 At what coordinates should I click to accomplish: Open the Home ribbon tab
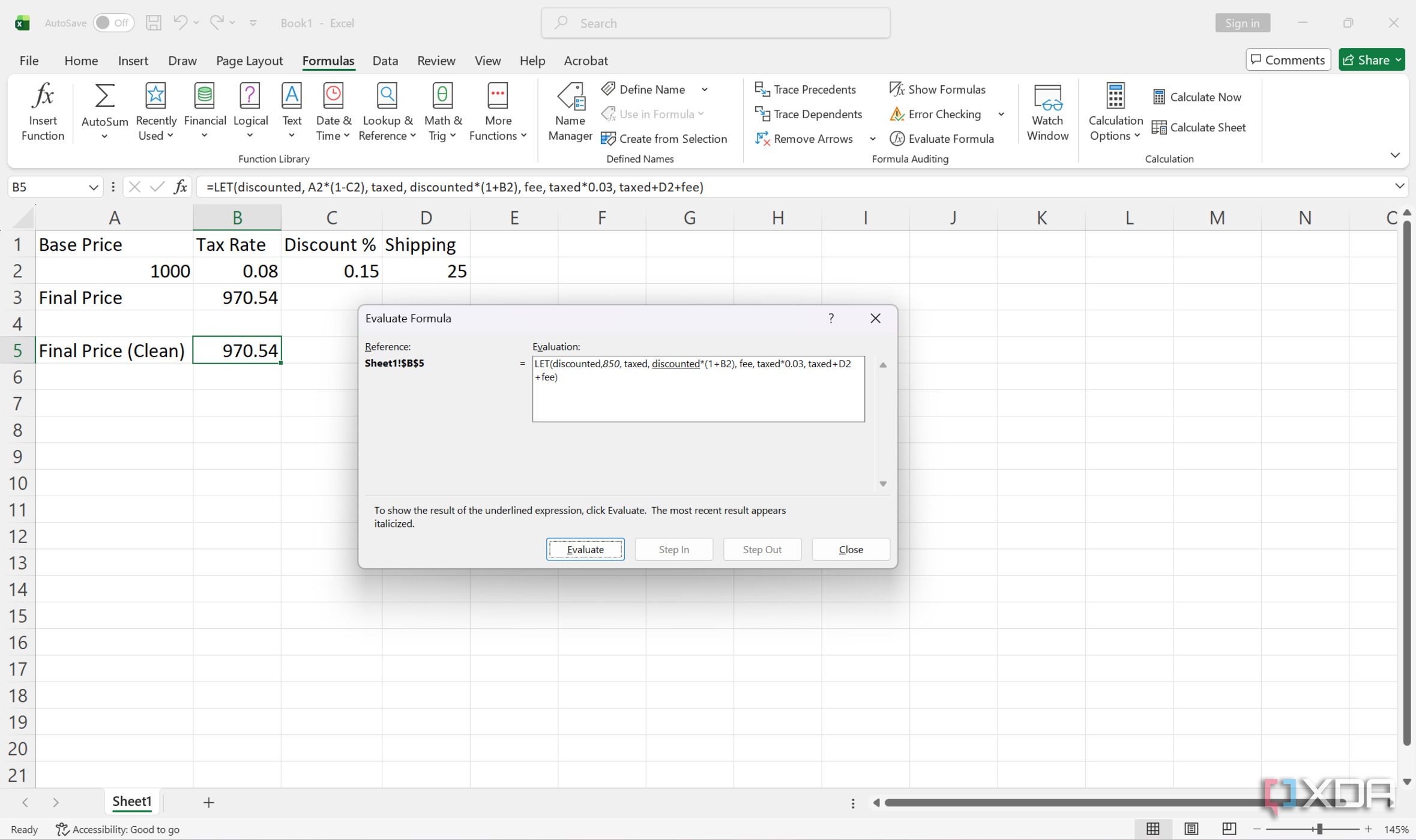click(81, 61)
